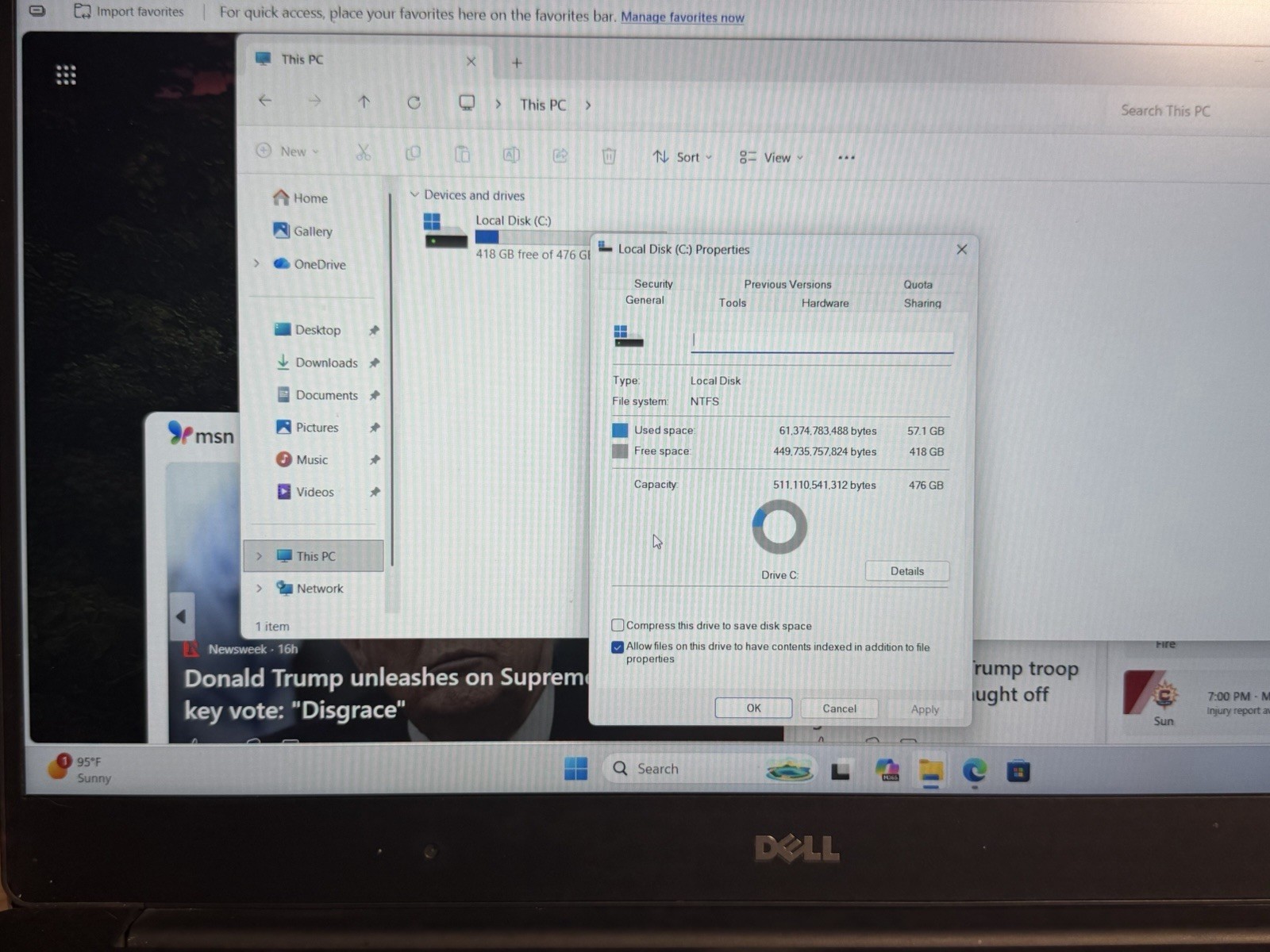Click the monitor icon in address bar
This screenshot has width=1270, height=952.
tap(467, 103)
